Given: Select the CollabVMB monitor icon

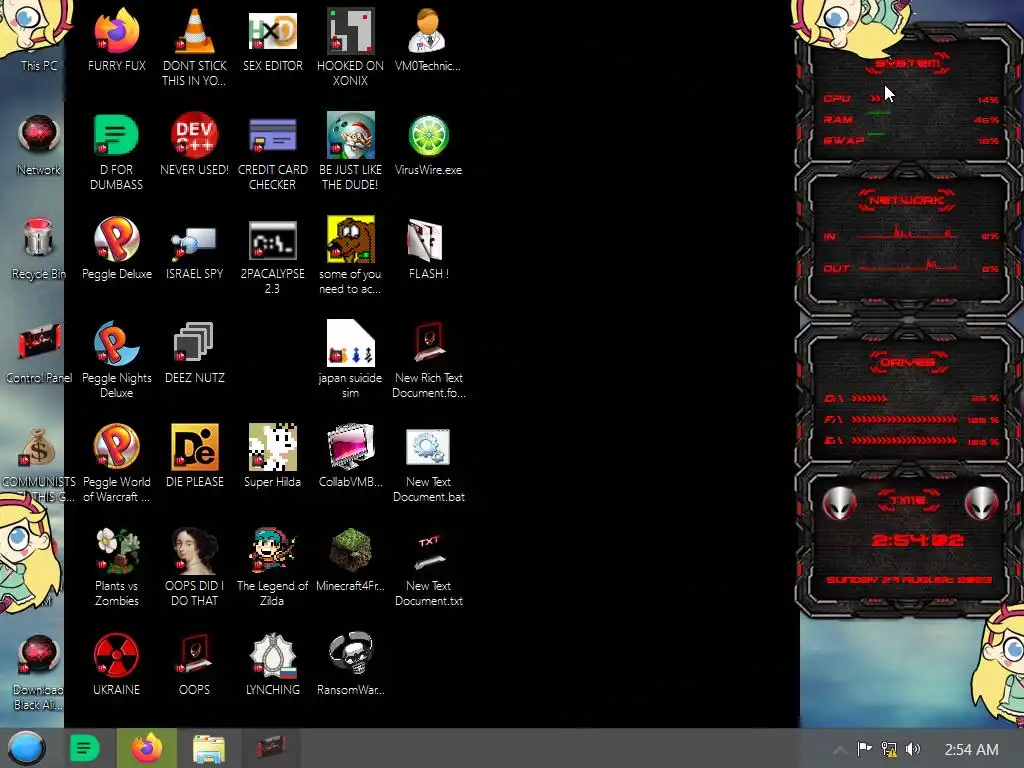Looking at the screenshot, I should coord(350,456).
